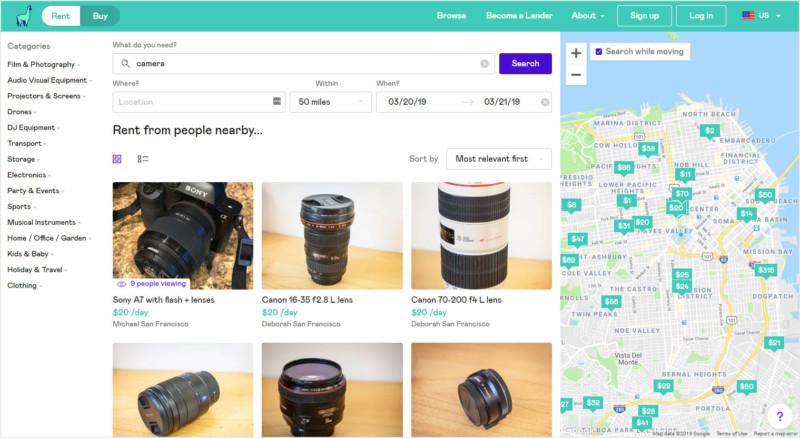
Task: Open the Browse nav item
Action: coord(451,15)
